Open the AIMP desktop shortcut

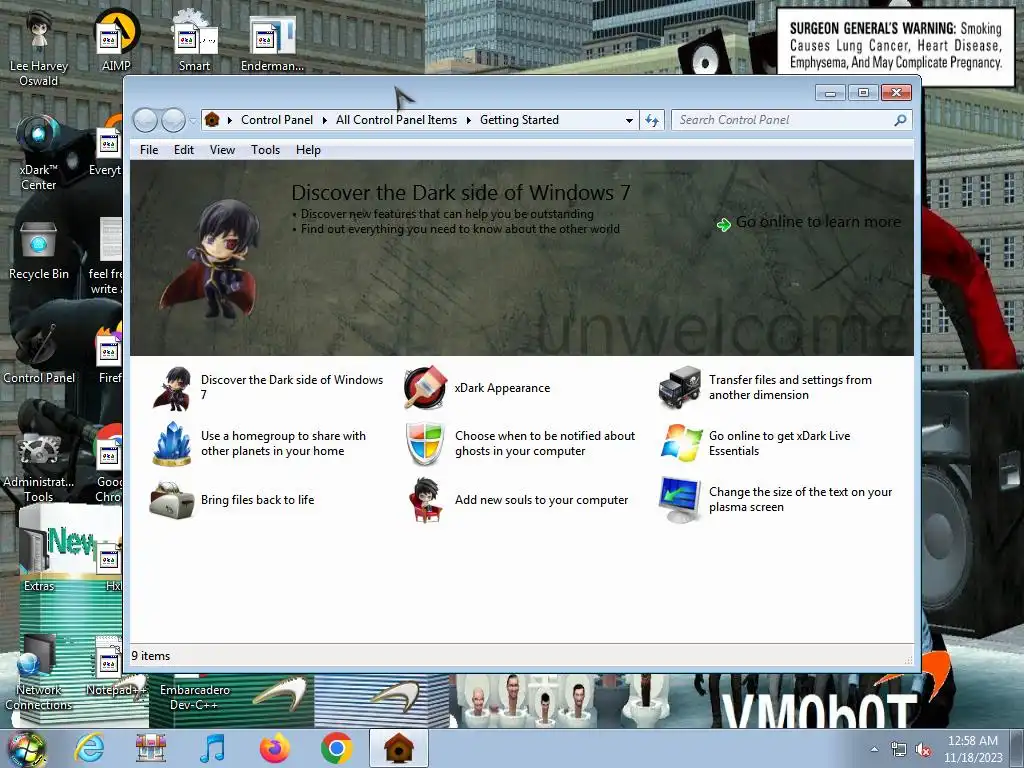click(x=116, y=40)
